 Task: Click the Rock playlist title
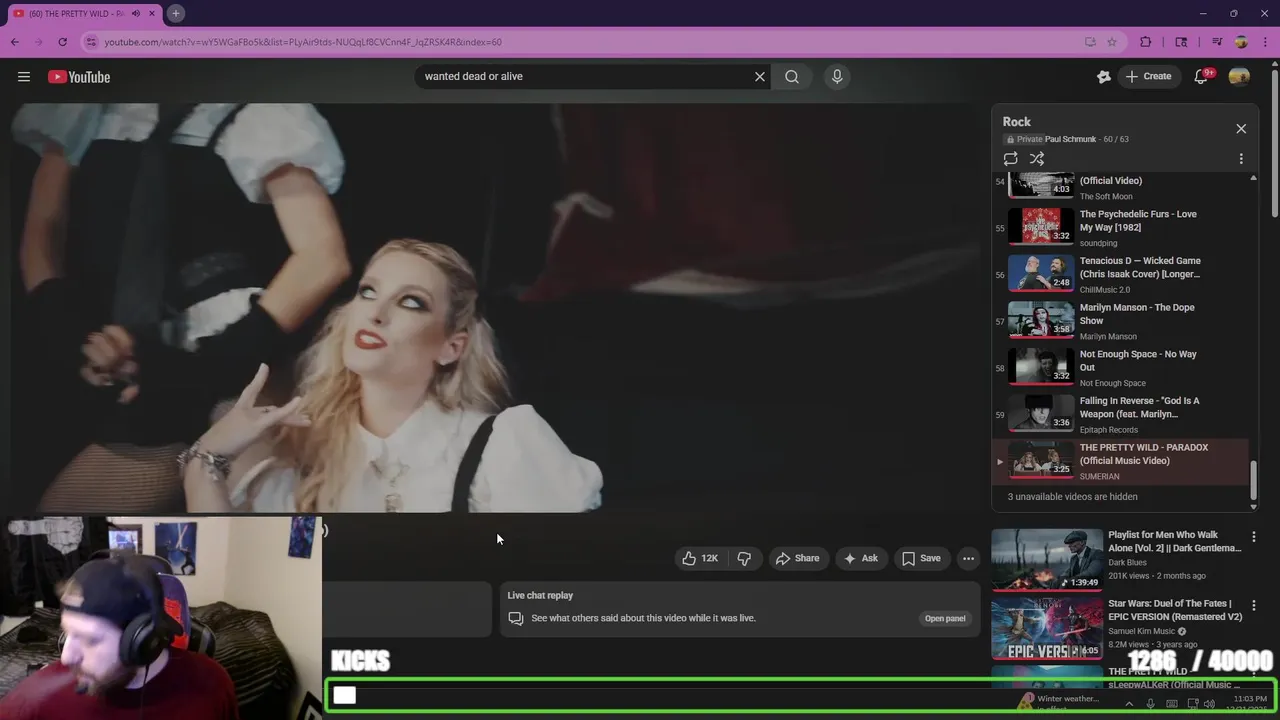click(1016, 122)
